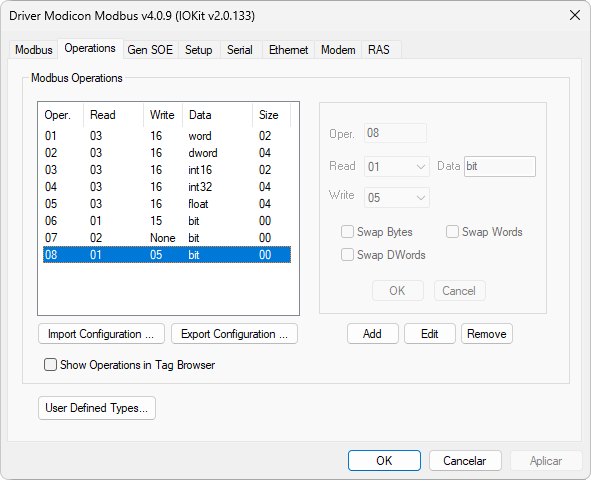Open the Gen SOE tab
591x480 pixels.
point(150,50)
